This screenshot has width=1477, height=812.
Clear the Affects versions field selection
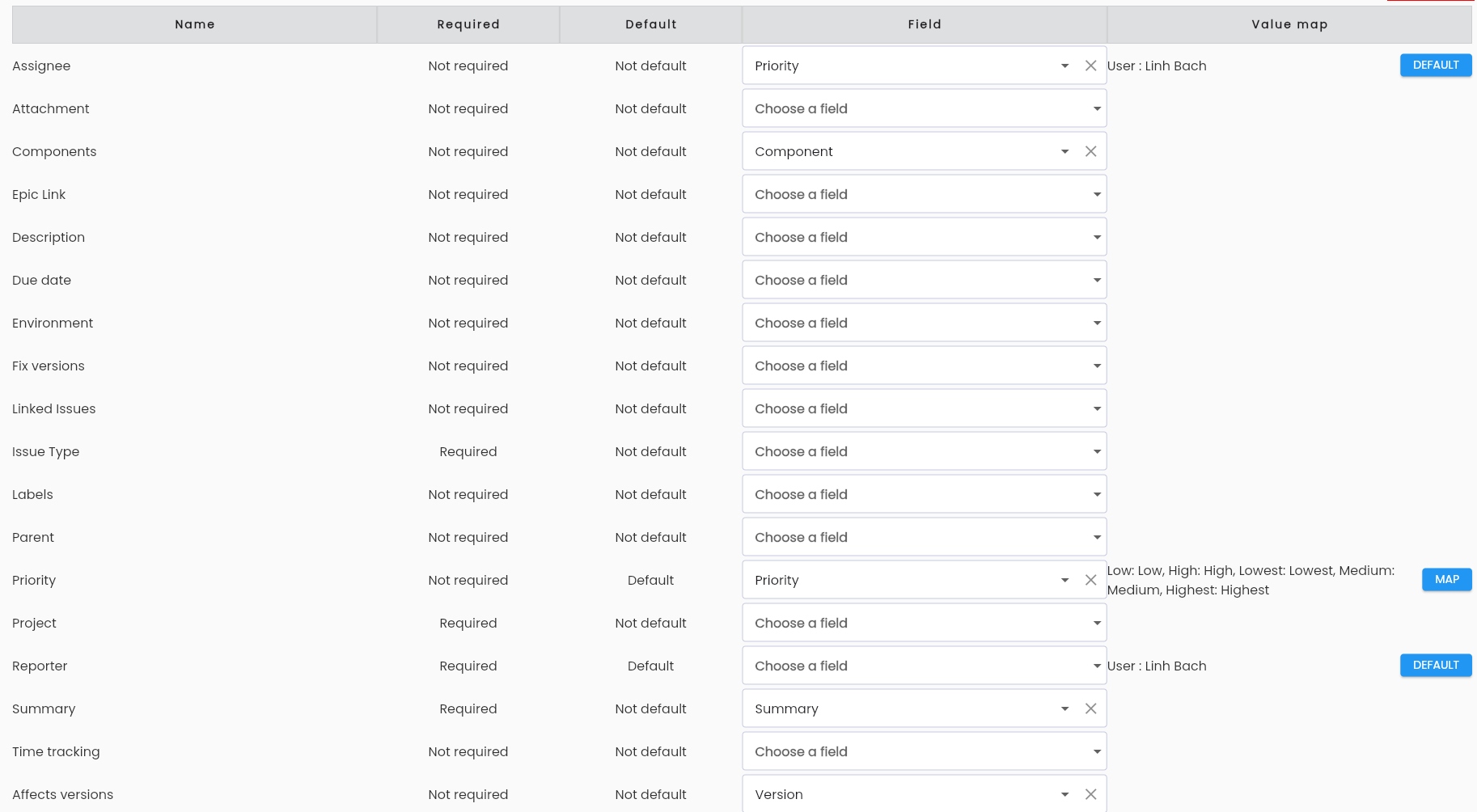(x=1090, y=794)
